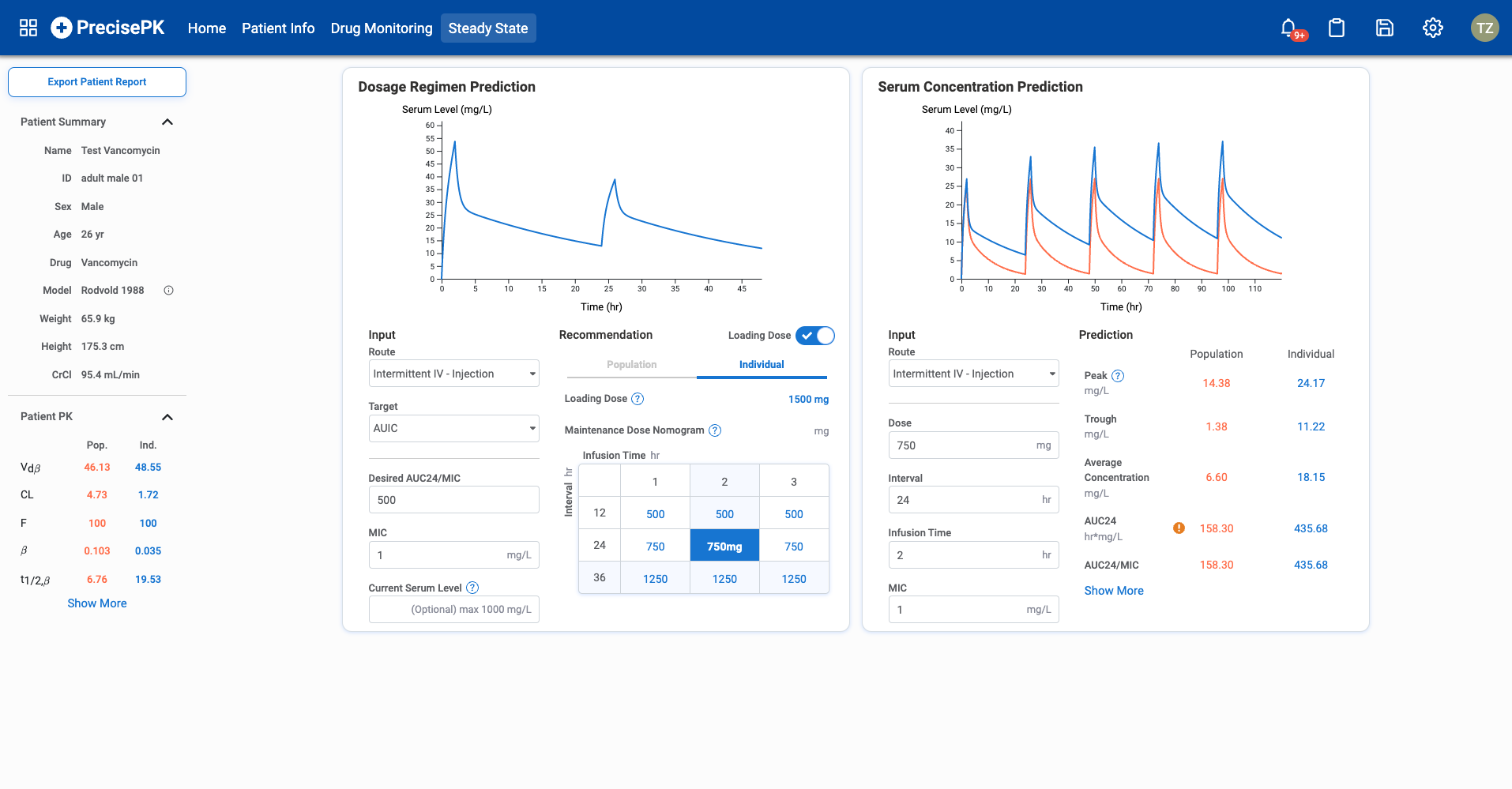Screen dimensions: 1512x789
Task: Select the Steady State menu item
Action: pyautogui.click(x=488, y=28)
